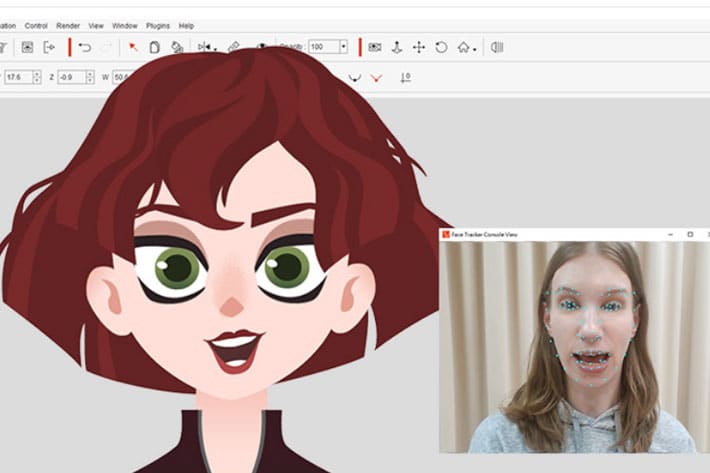Select the four-way move arrows tool
Image resolution: width=710 pixels, height=473 pixels.
419,47
